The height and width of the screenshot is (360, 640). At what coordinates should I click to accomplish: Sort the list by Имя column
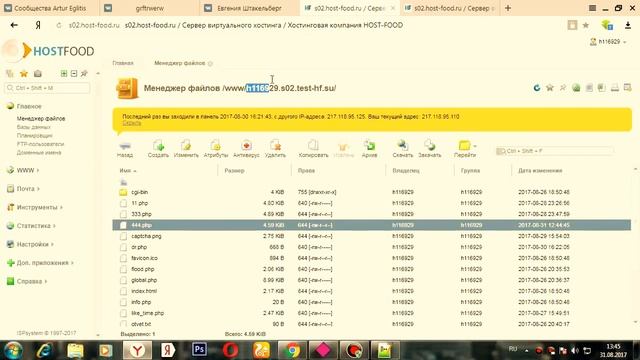pos(128,171)
